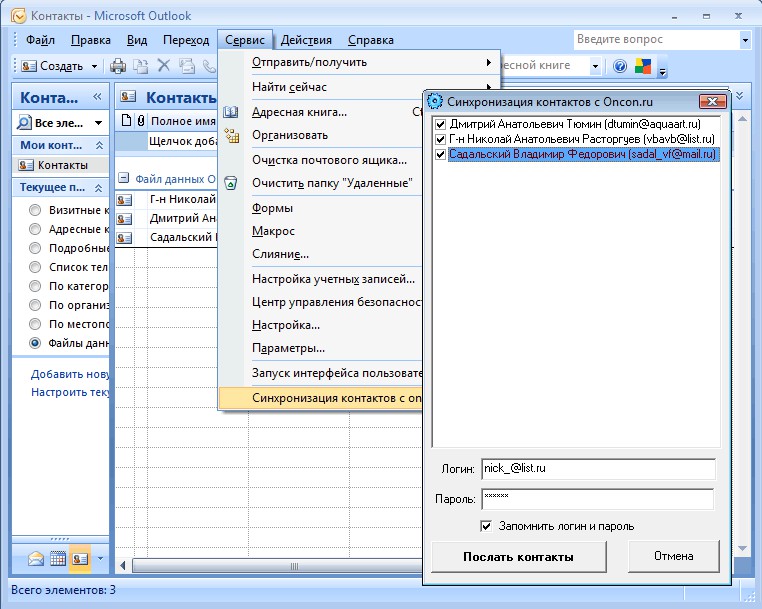Choose Параметры menu item

point(321,348)
